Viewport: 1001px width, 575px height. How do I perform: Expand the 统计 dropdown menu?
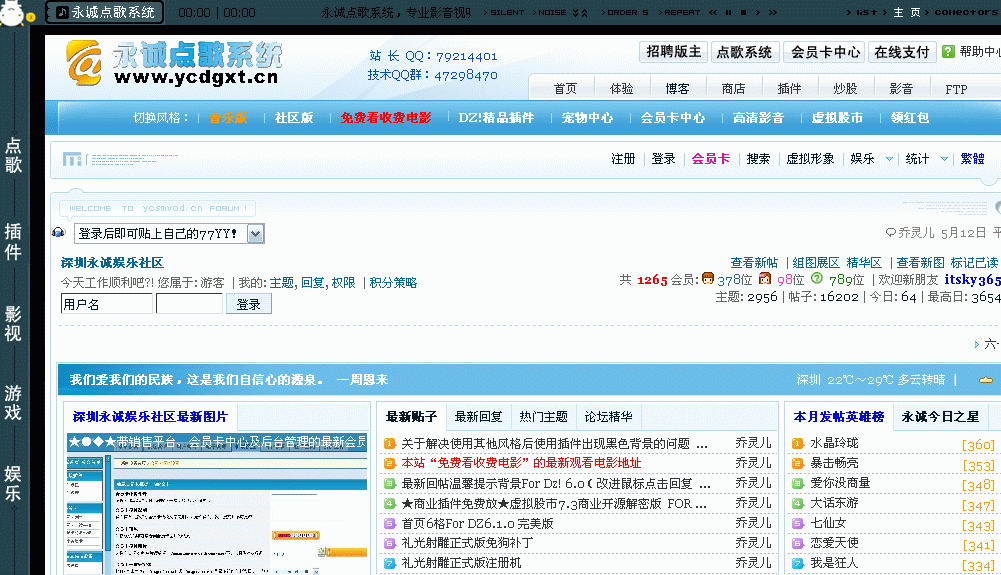point(924,158)
